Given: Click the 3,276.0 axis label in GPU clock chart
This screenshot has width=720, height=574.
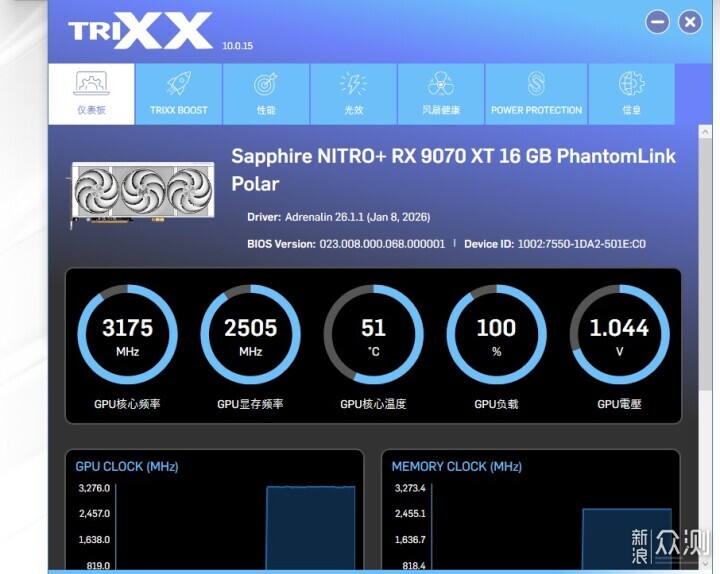Looking at the screenshot, I should click(x=94, y=488).
